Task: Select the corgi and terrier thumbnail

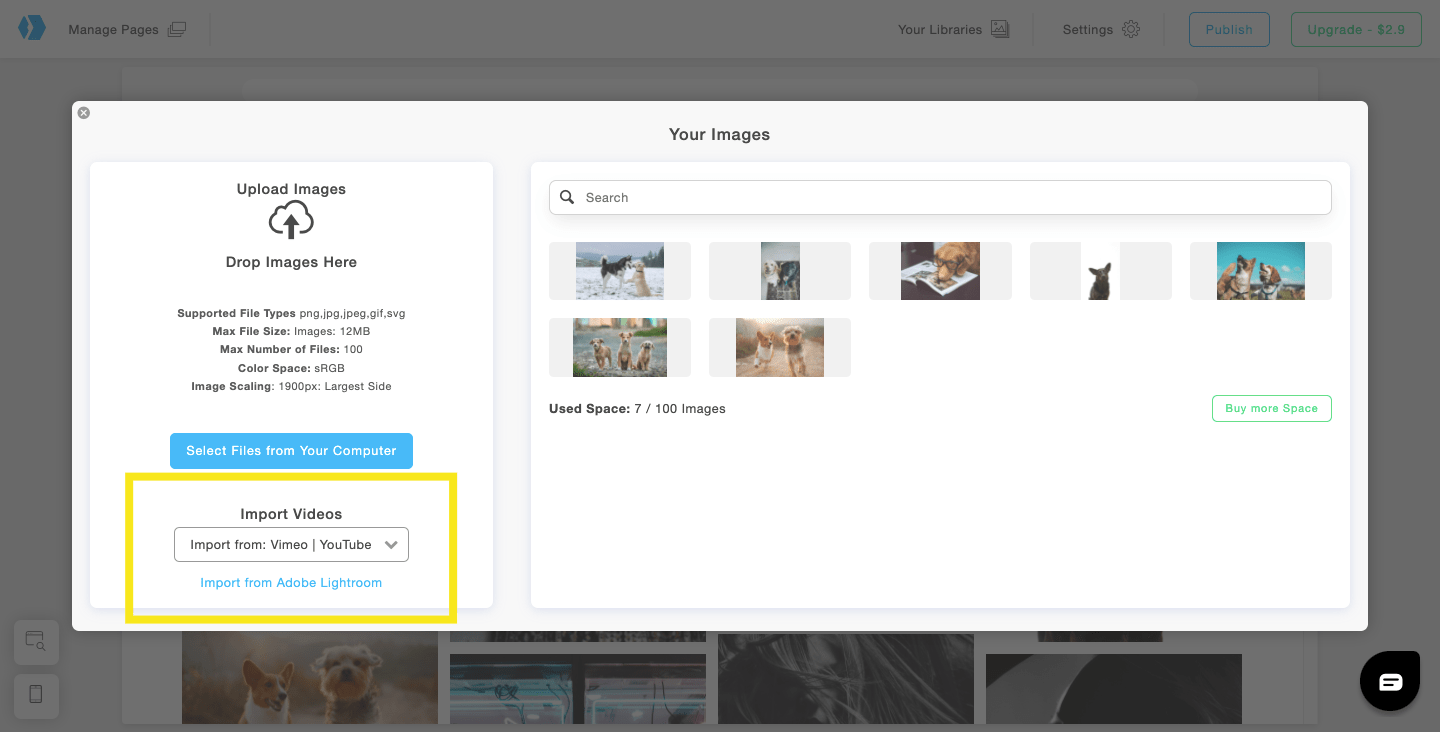Action: tap(780, 347)
